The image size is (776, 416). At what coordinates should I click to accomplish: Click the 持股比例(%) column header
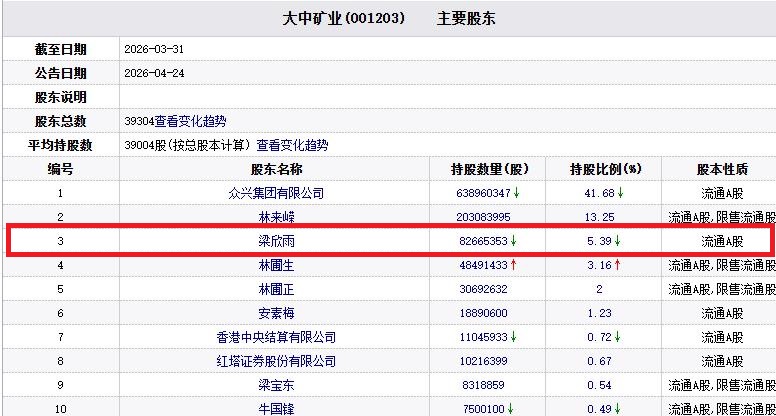(x=604, y=169)
